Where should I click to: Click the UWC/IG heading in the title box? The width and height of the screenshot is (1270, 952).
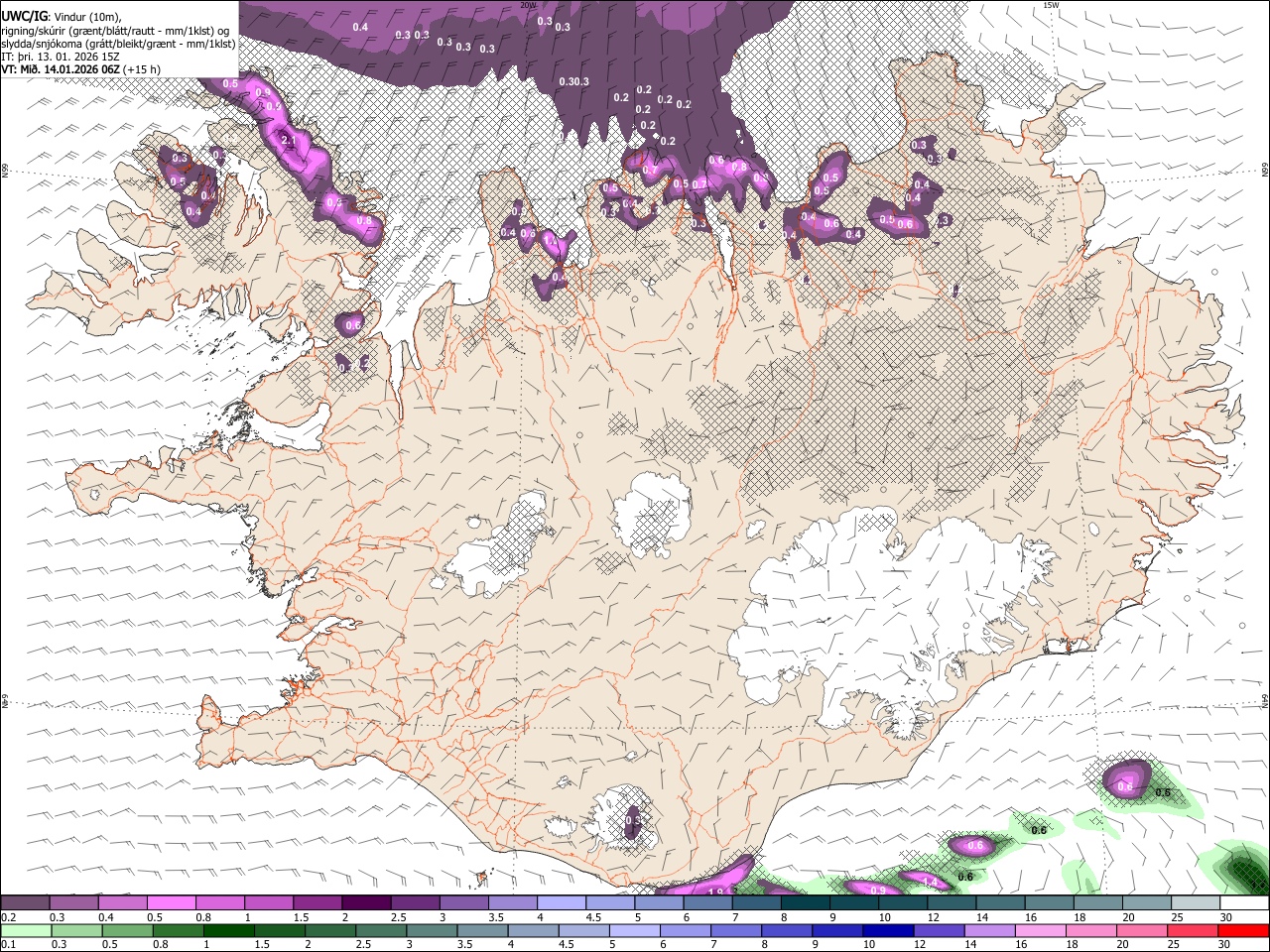tap(23, 17)
